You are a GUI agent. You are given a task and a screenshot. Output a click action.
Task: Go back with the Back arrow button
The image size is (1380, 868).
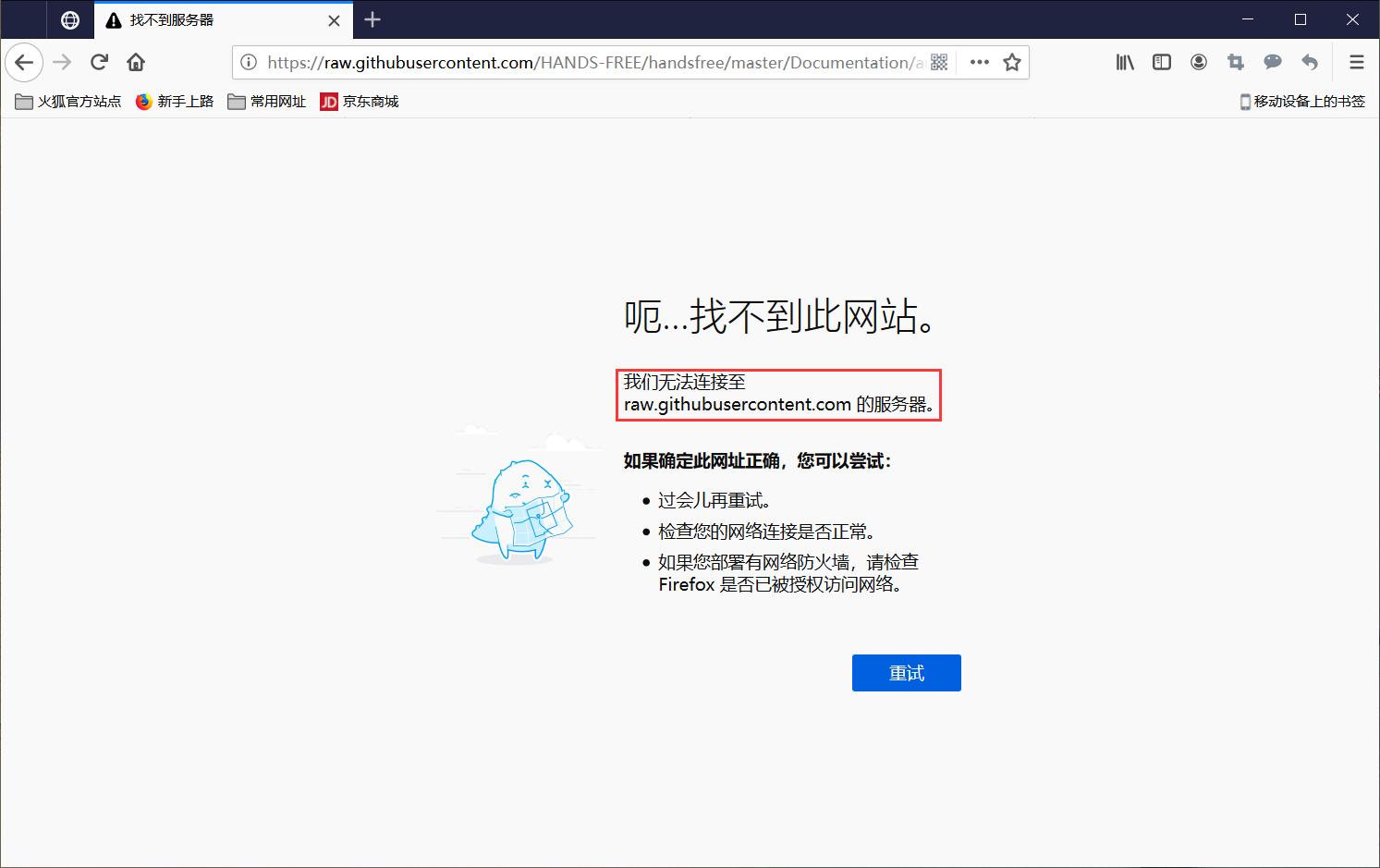(24, 63)
